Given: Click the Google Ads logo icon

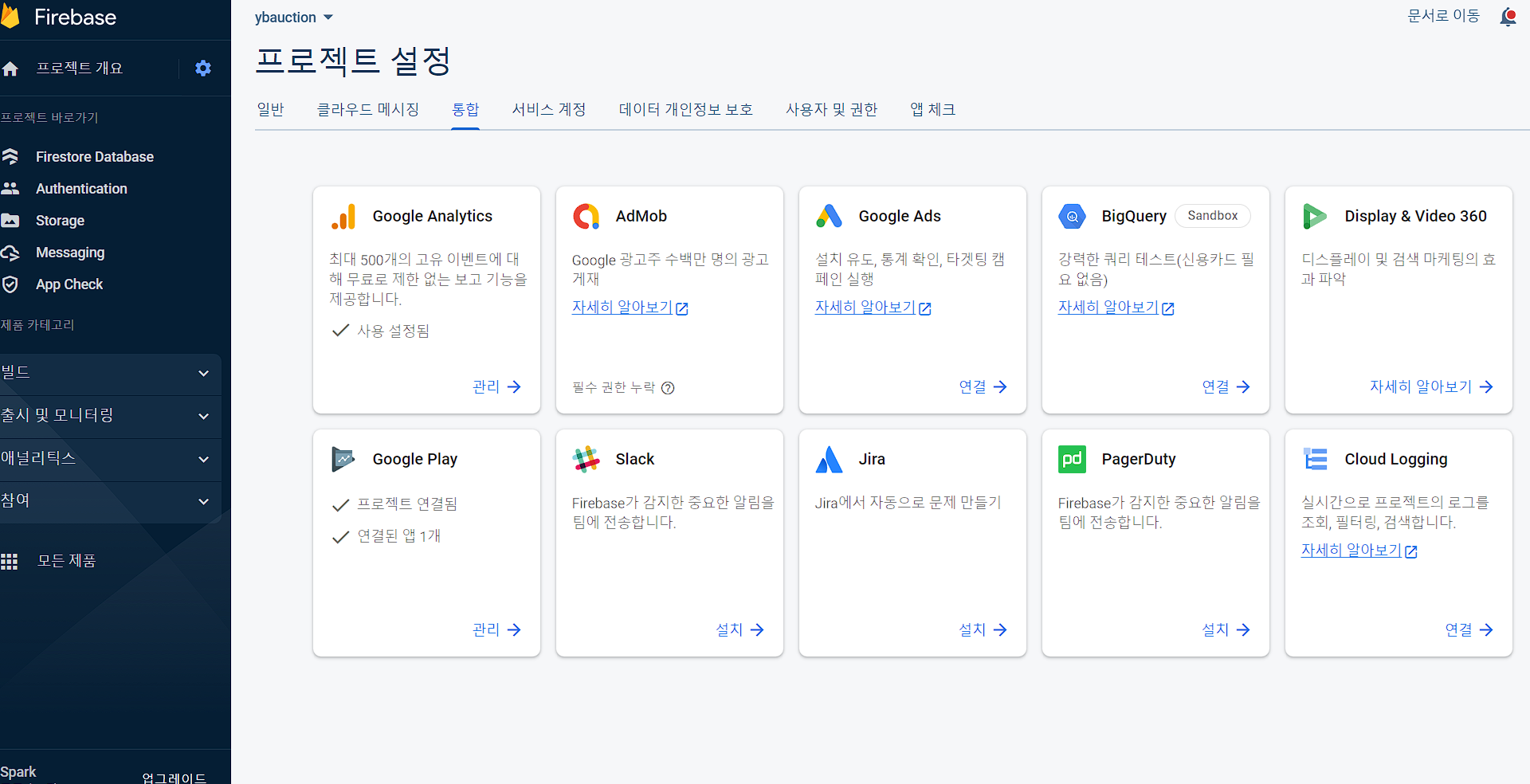Looking at the screenshot, I should click(829, 216).
